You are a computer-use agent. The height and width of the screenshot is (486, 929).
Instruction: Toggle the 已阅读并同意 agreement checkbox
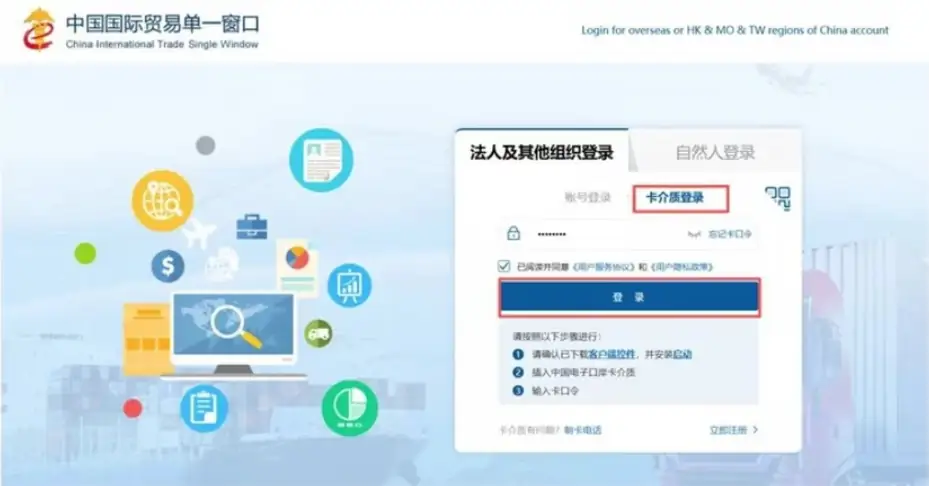pos(504,266)
